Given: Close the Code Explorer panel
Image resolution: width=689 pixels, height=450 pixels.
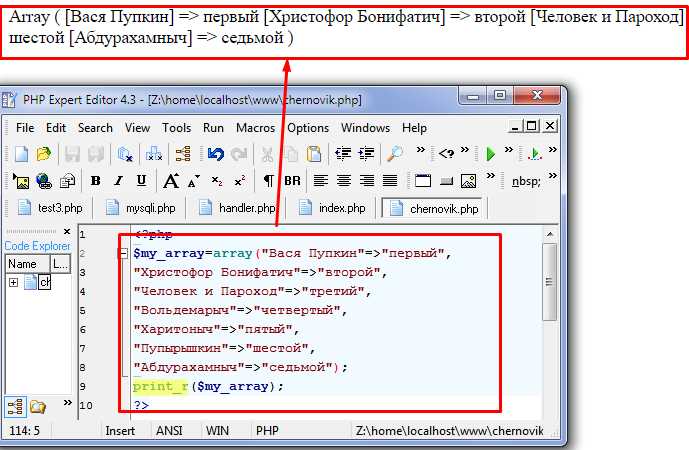Looking at the screenshot, I should click(67, 232).
